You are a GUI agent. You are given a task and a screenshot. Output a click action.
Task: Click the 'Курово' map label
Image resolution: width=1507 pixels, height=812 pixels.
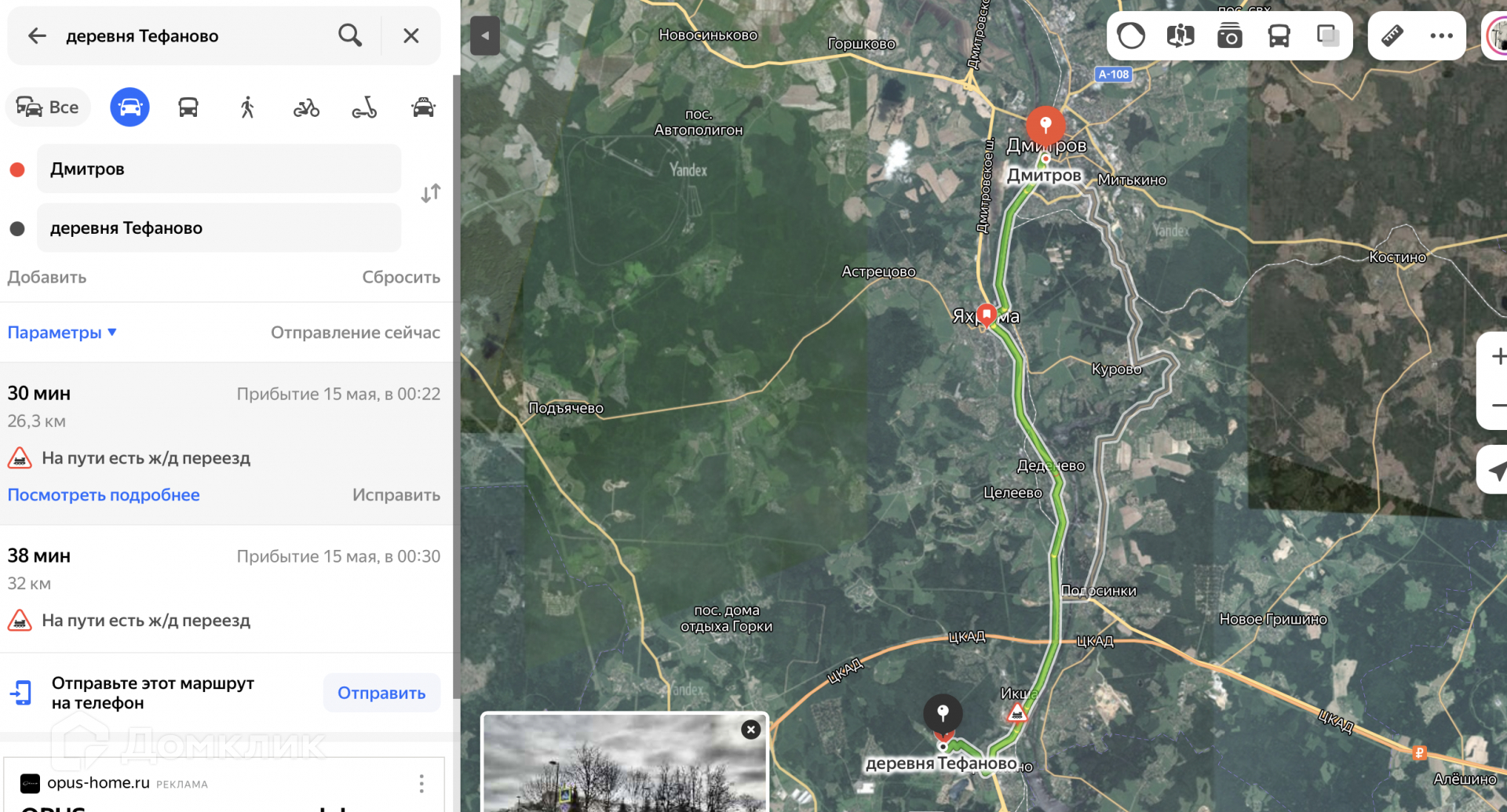pos(1116,370)
